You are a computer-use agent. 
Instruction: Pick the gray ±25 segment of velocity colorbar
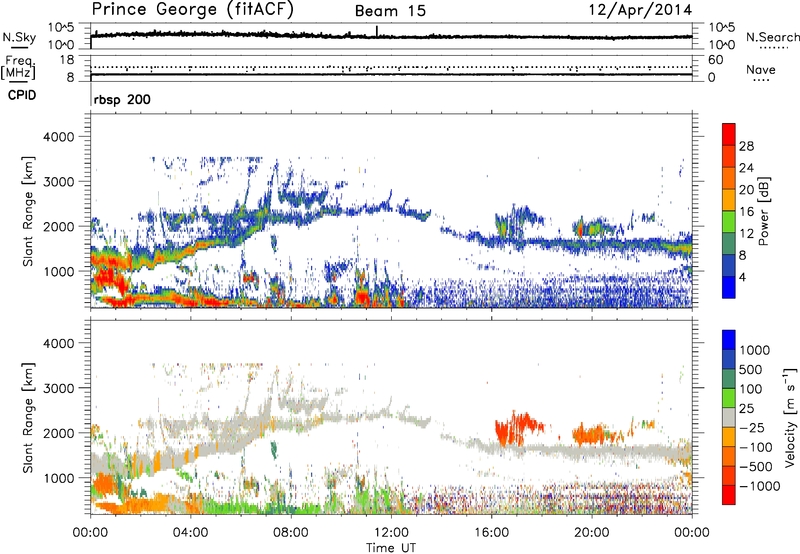729,418
